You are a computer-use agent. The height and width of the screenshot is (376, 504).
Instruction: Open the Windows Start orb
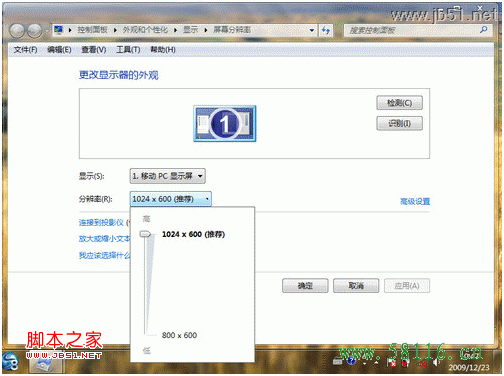(x=10, y=362)
